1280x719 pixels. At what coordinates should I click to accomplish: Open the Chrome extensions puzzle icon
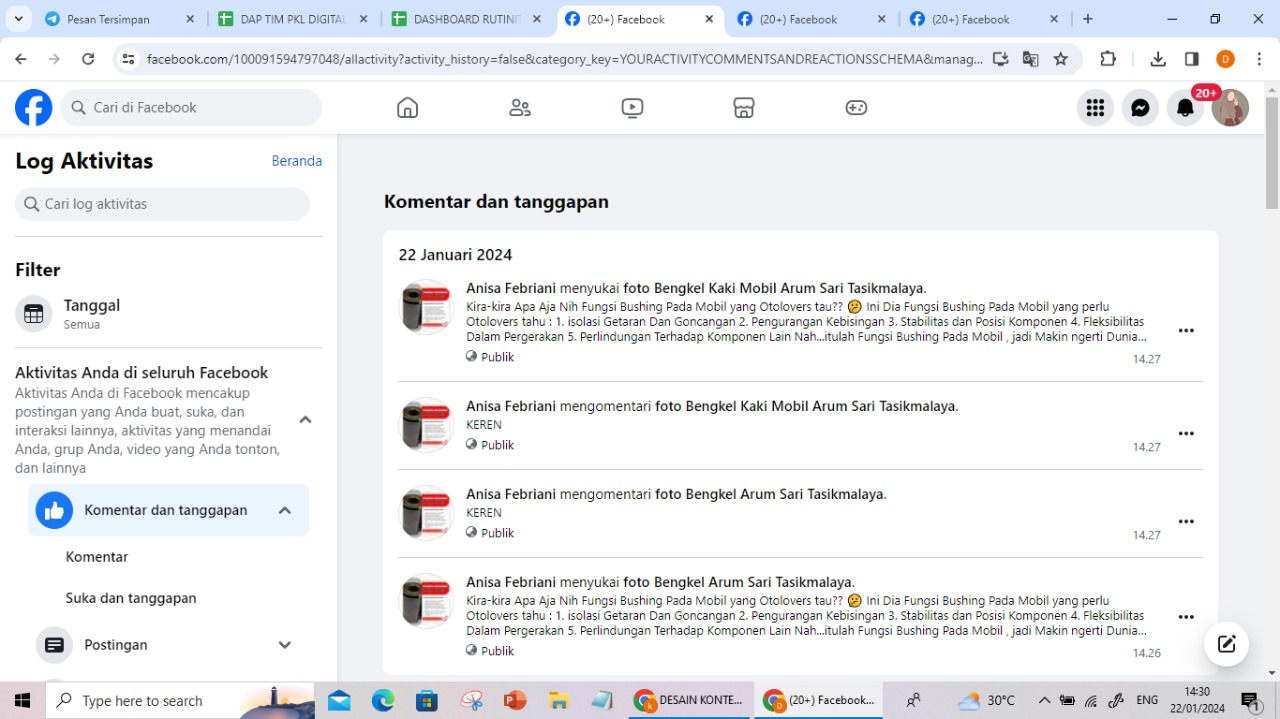pos(1108,59)
